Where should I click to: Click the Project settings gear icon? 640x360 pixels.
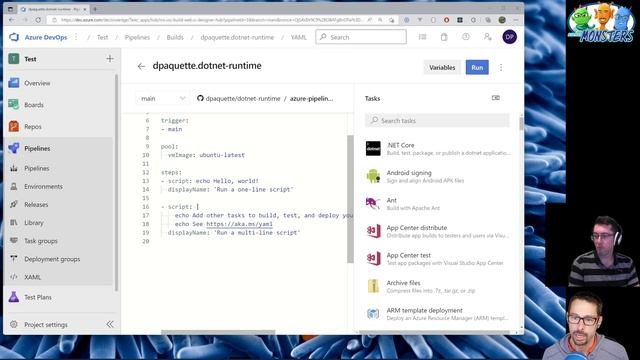[x=14, y=324]
